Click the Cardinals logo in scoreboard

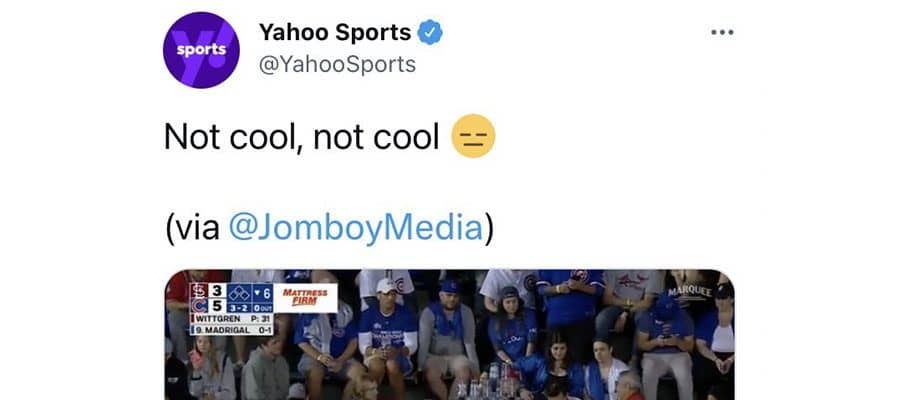tap(197, 291)
